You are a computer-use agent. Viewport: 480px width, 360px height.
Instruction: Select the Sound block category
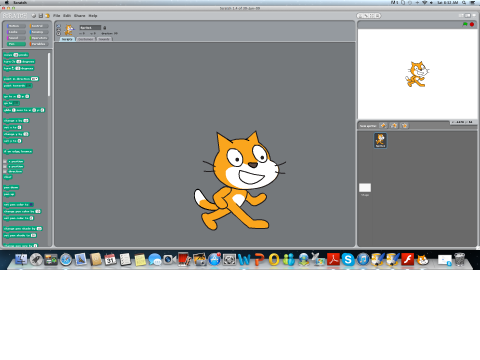coord(16,38)
